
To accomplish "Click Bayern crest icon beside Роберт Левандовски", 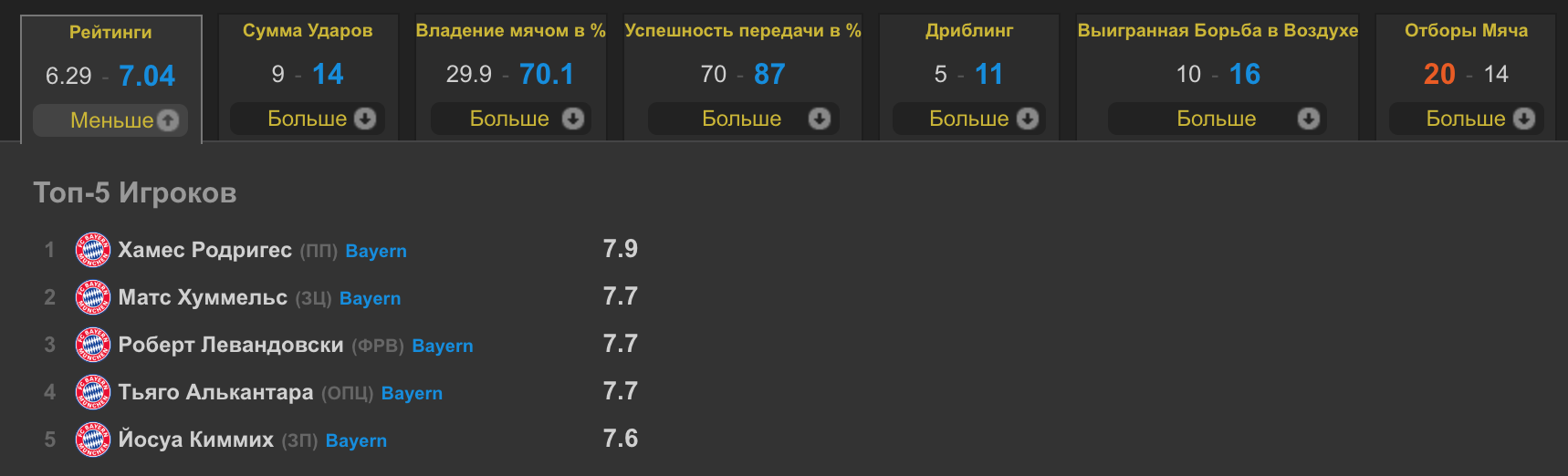I will point(92,345).
